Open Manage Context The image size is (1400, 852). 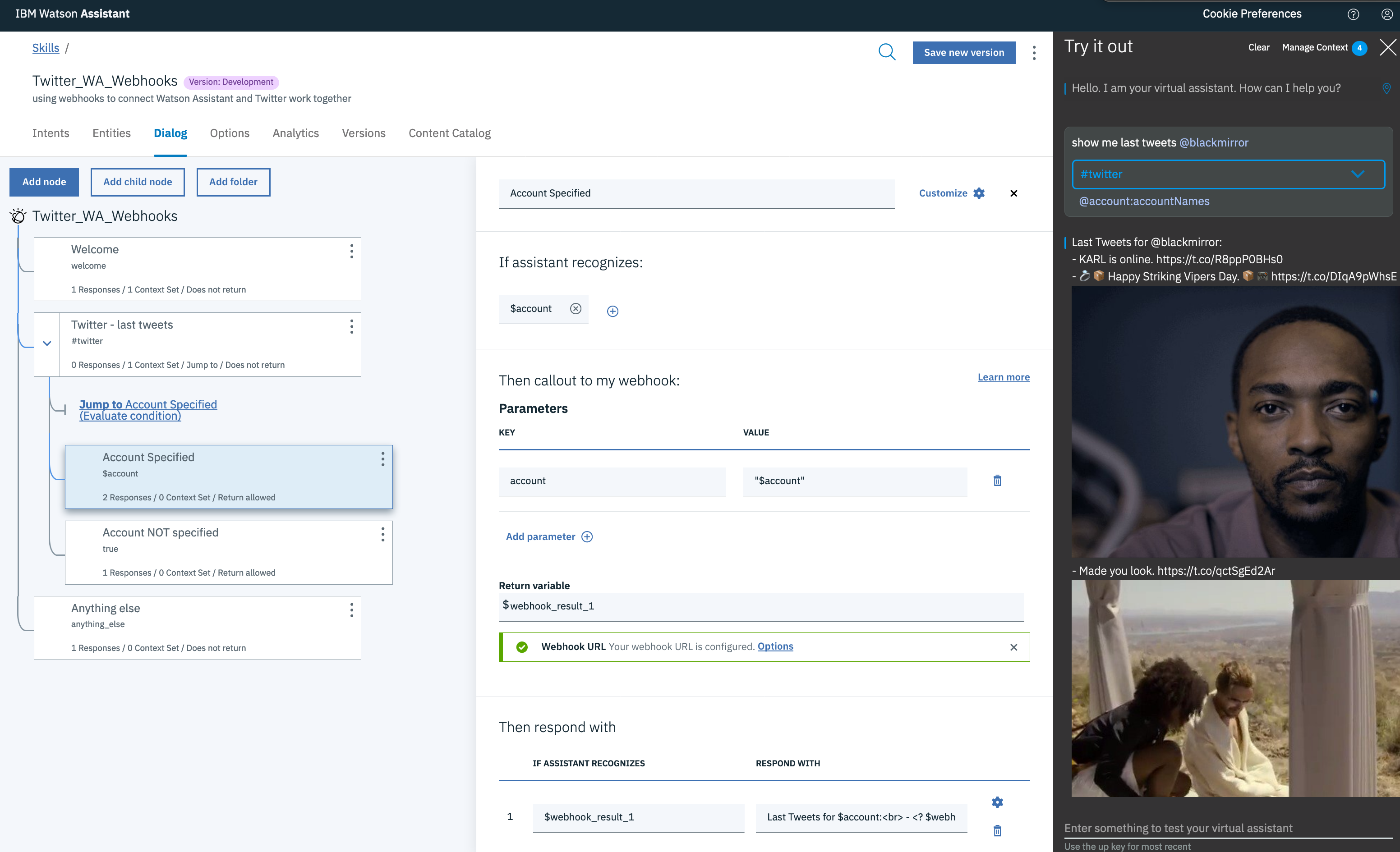tap(1314, 47)
